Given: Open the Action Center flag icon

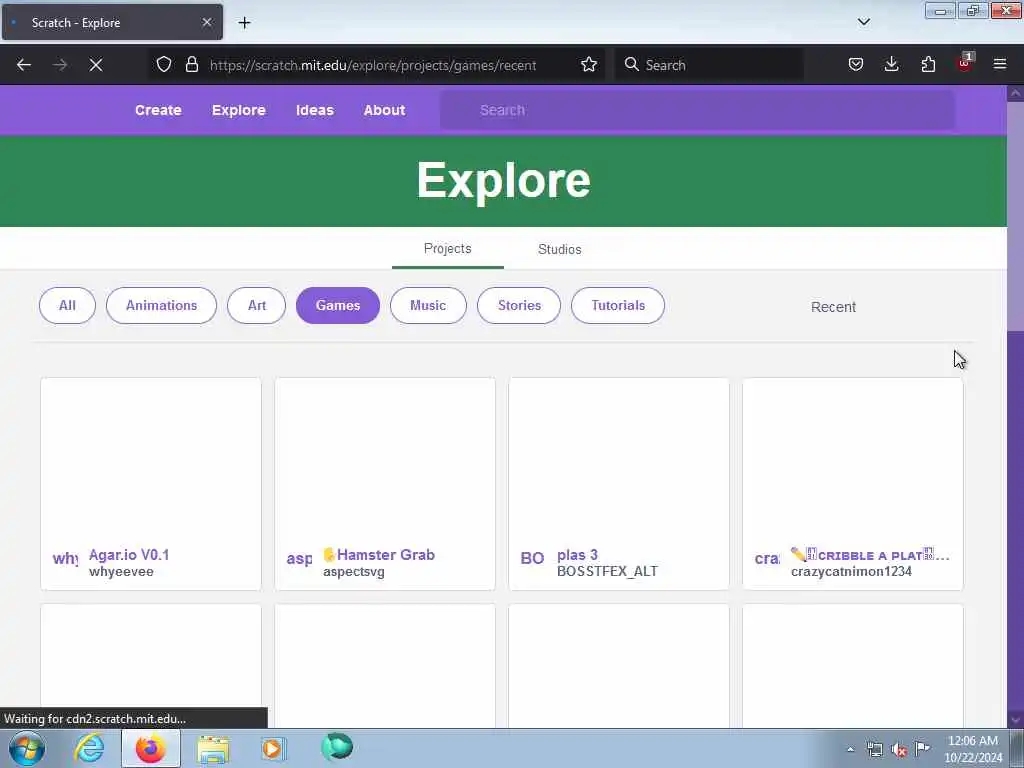Looking at the screenshot, I should pos(922,749).
